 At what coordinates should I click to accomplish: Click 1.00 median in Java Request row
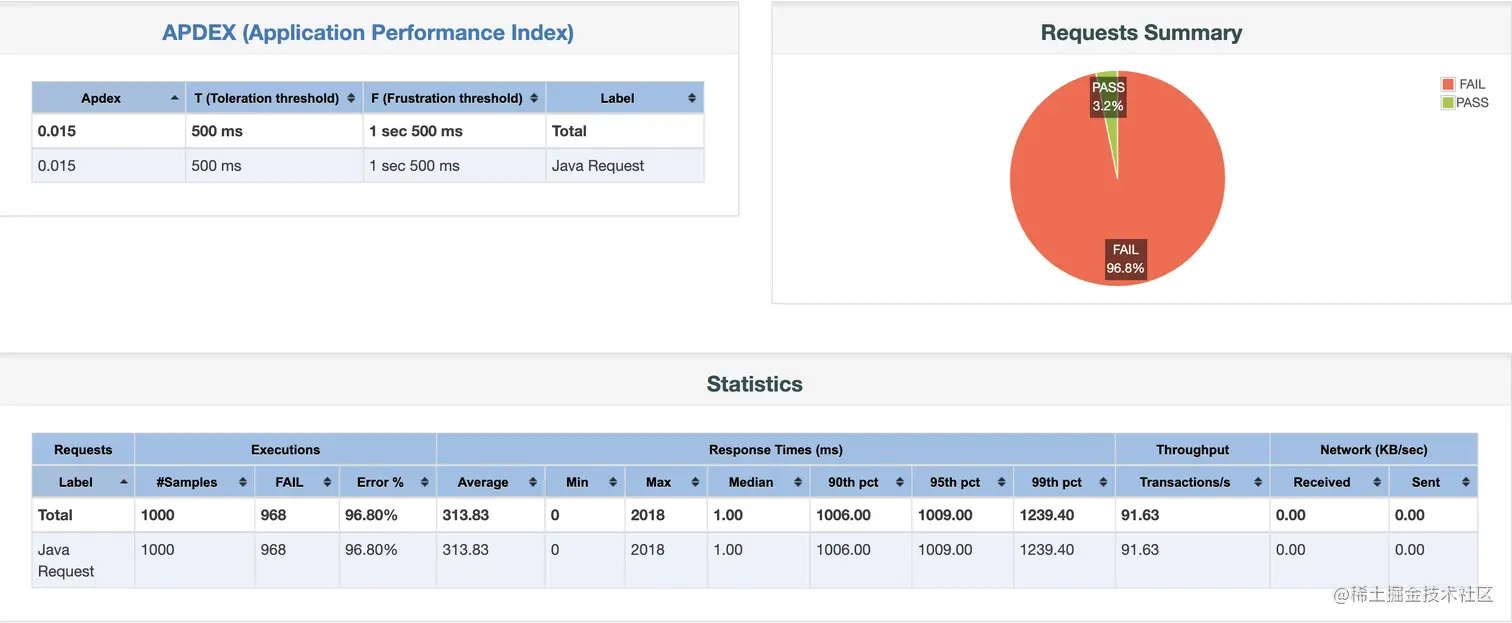tap(728, 549)
